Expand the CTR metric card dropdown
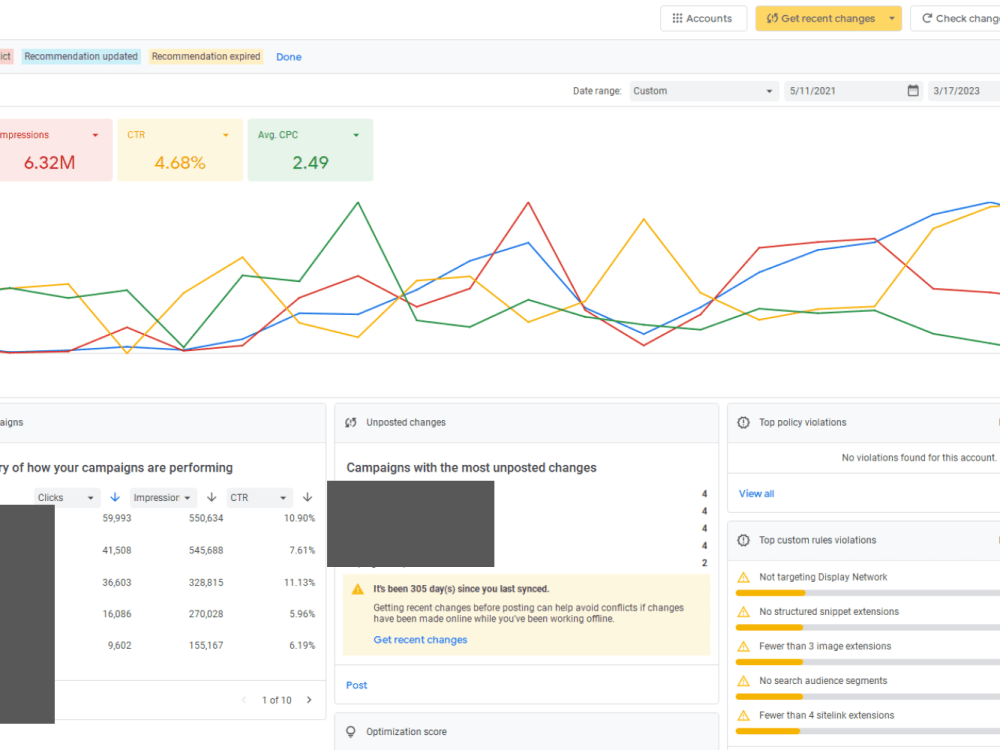Viewport: 1000px width, 750px height. pos(225,135)
